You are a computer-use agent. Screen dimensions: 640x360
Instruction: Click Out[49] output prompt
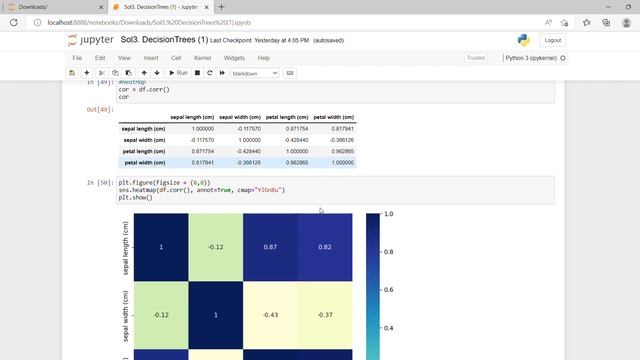tap(100, 109)
